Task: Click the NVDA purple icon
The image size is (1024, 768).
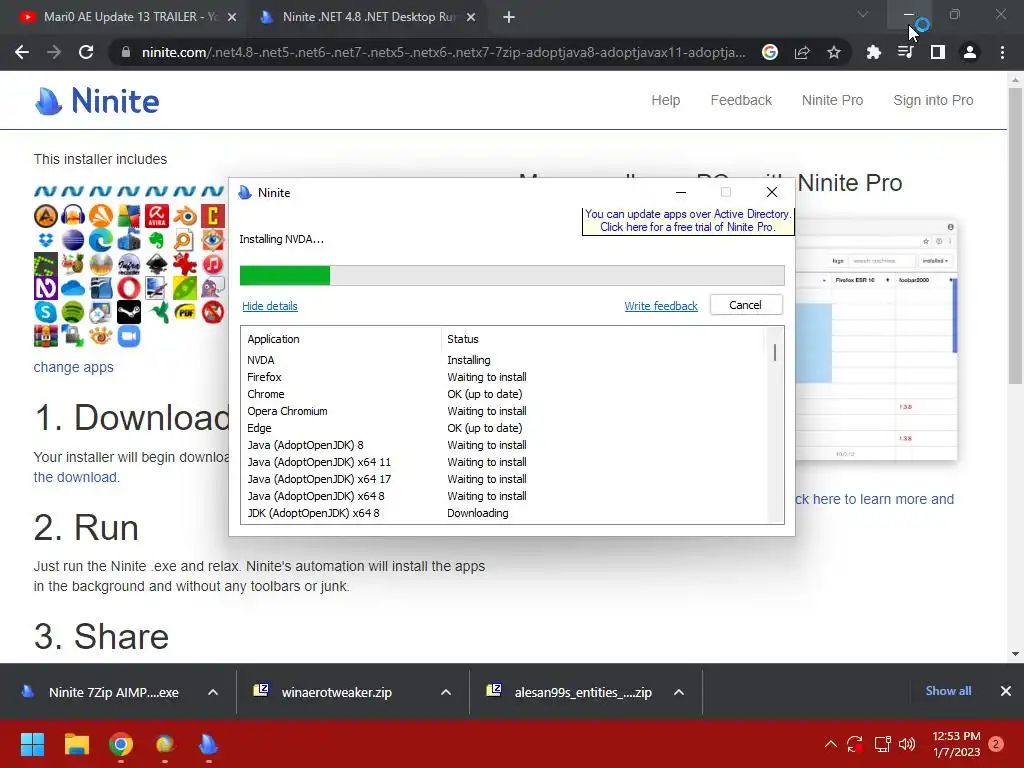Action: point(46,288)
